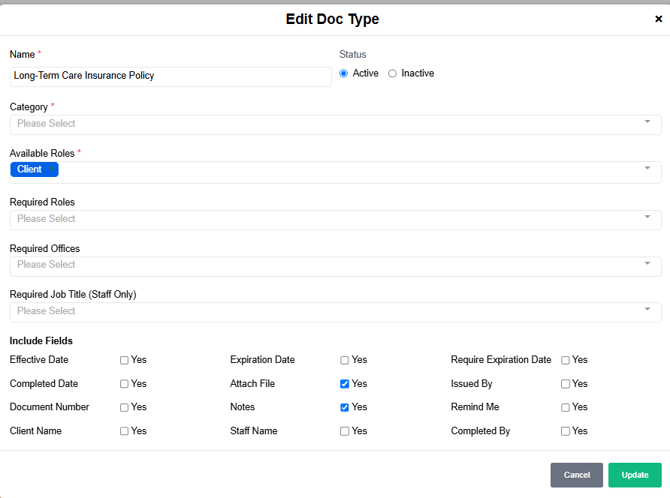Viewport: 670px width, 498px height.
Task: Click the Client role tag
Action: [30, 170]
